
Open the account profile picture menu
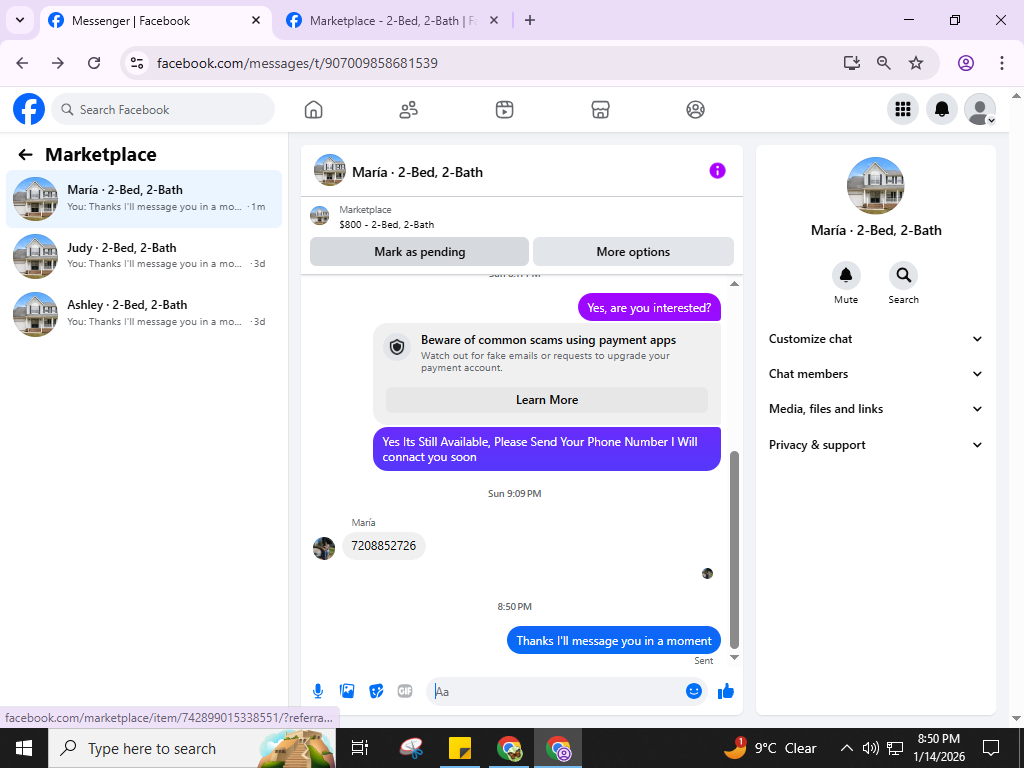[x=980, y=109]
